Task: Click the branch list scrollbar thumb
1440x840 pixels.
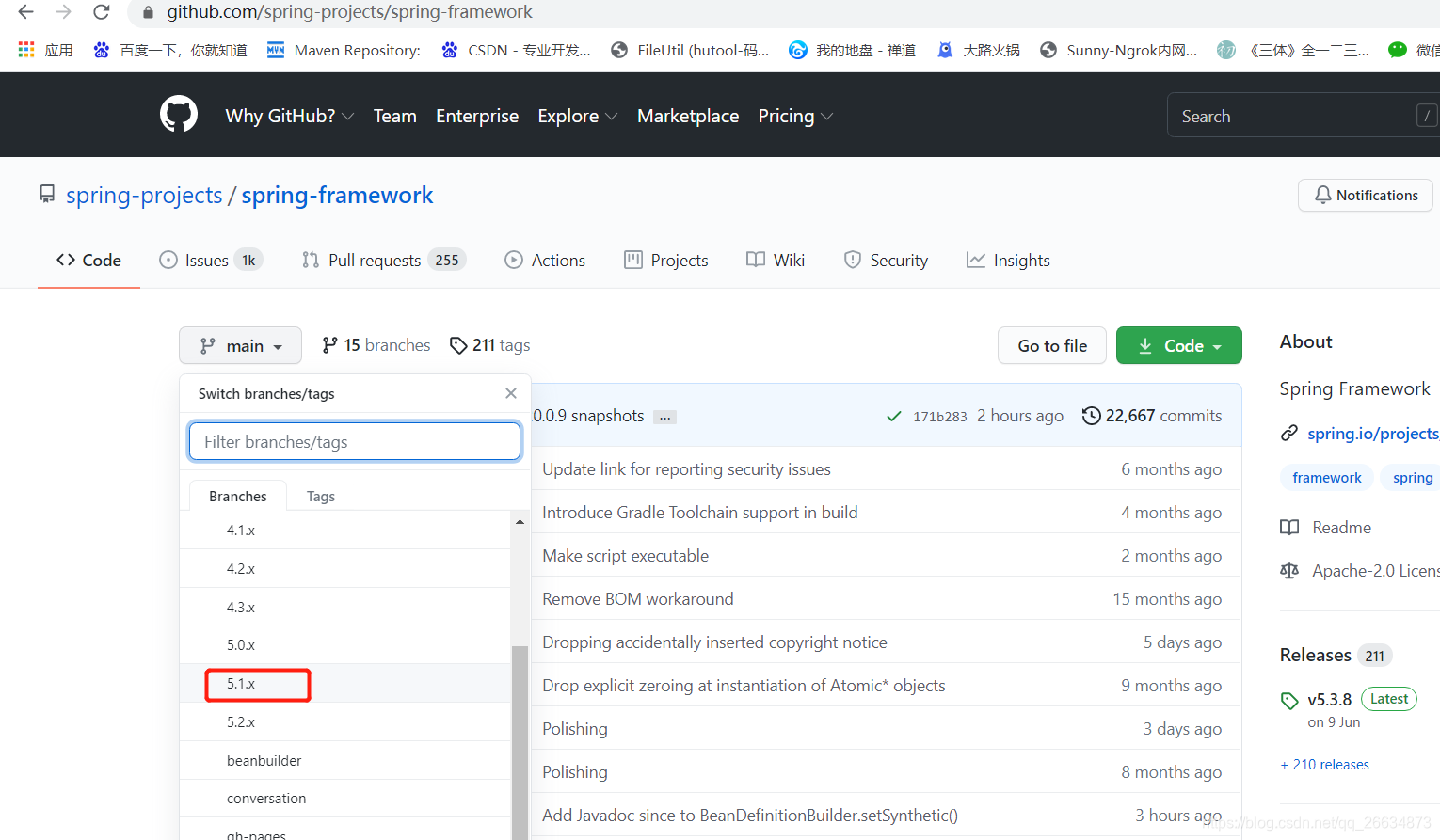Action: 520,742
